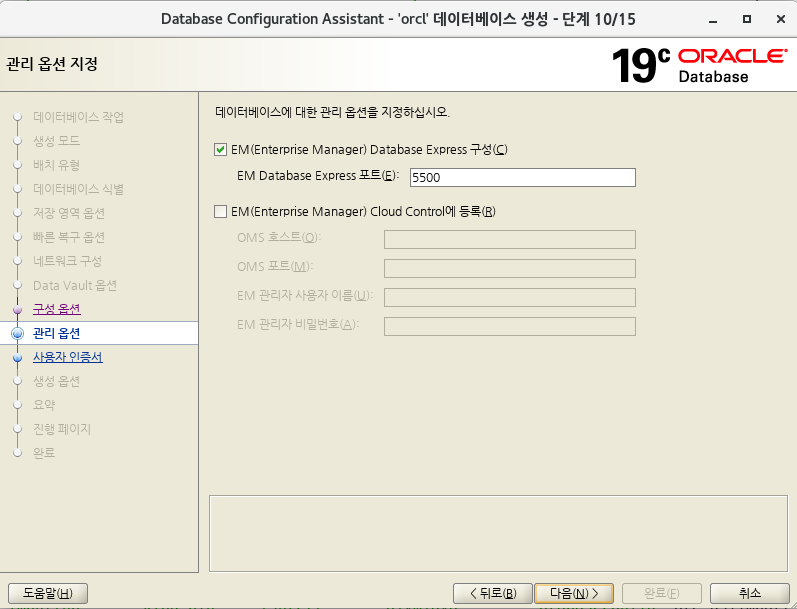Enable EM Cloud Control에 등록 checkbox
This screenshot has height=609, width=797.
pyautogui.click(x=220, y=211)
